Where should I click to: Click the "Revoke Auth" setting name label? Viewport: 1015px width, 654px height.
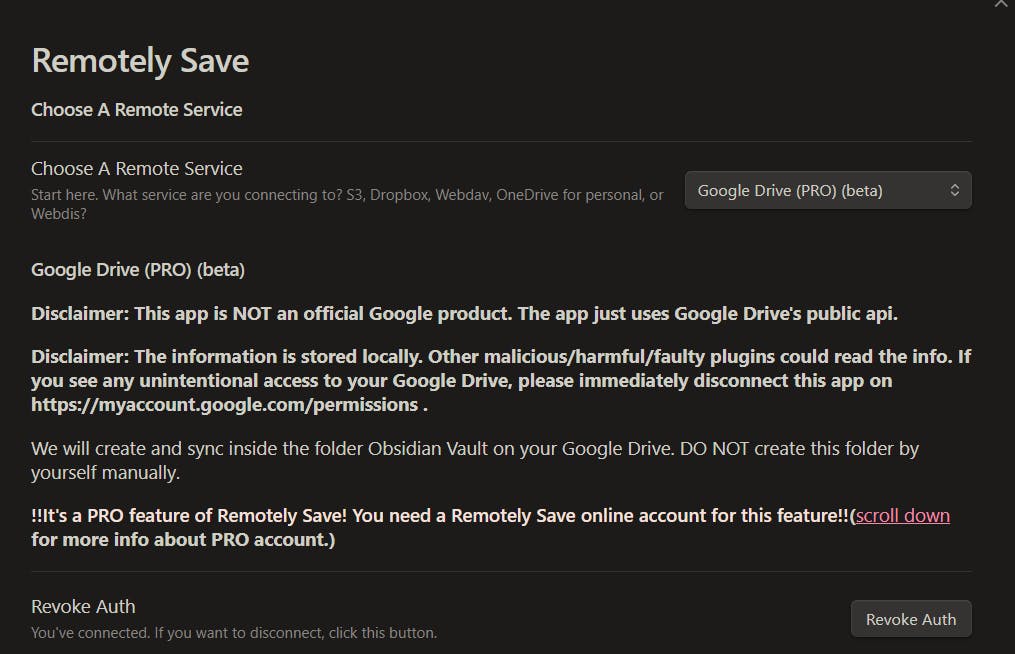click(x=83, y=607)
